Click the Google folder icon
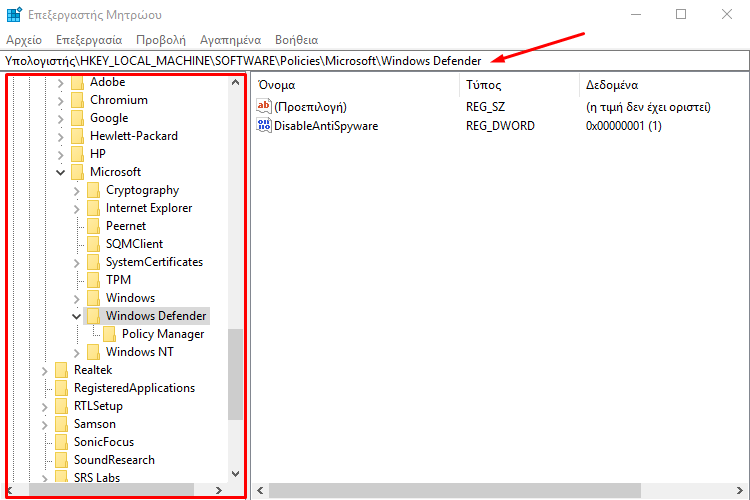Image resolution: width=750 pixels, height=500 pixels. point(77,118)
